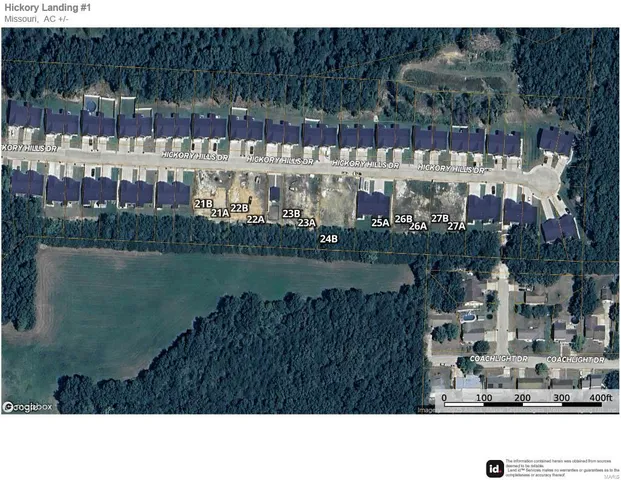Click the 400ft mark on the scale bar

pos(598,398)
